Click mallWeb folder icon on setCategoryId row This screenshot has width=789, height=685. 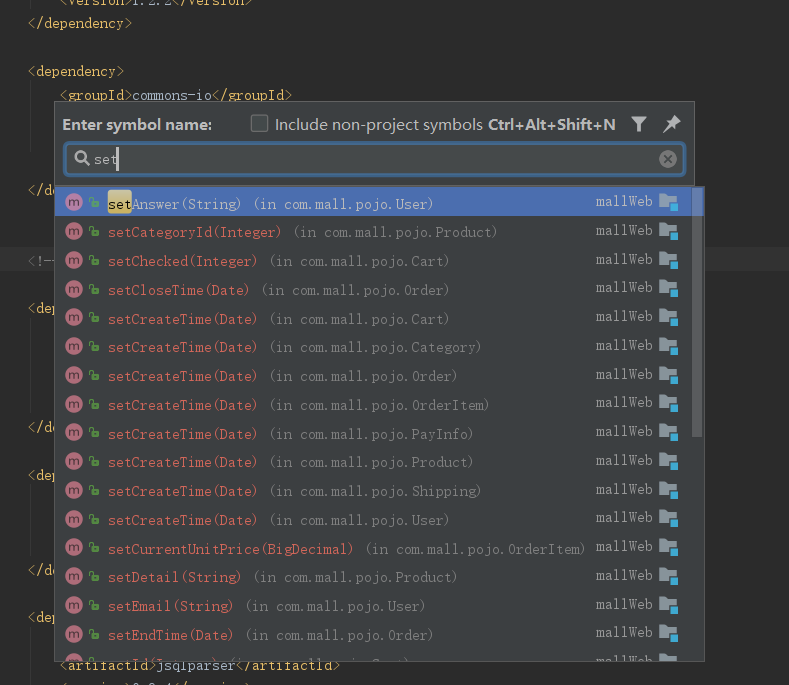pos(669,232)
